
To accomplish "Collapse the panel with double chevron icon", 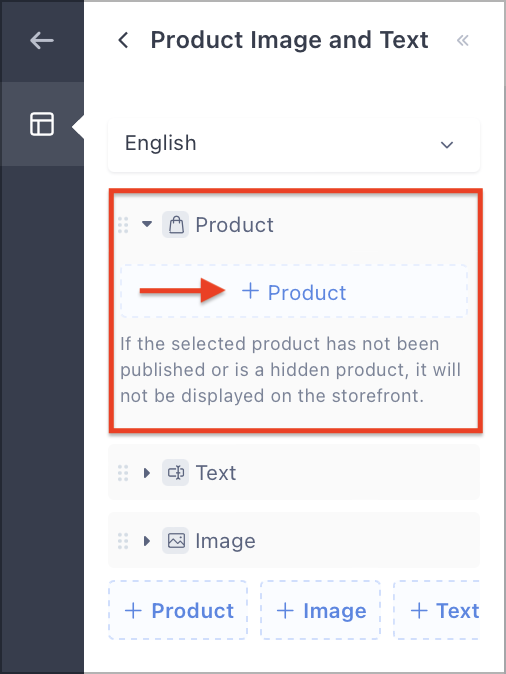I will 463,40.
